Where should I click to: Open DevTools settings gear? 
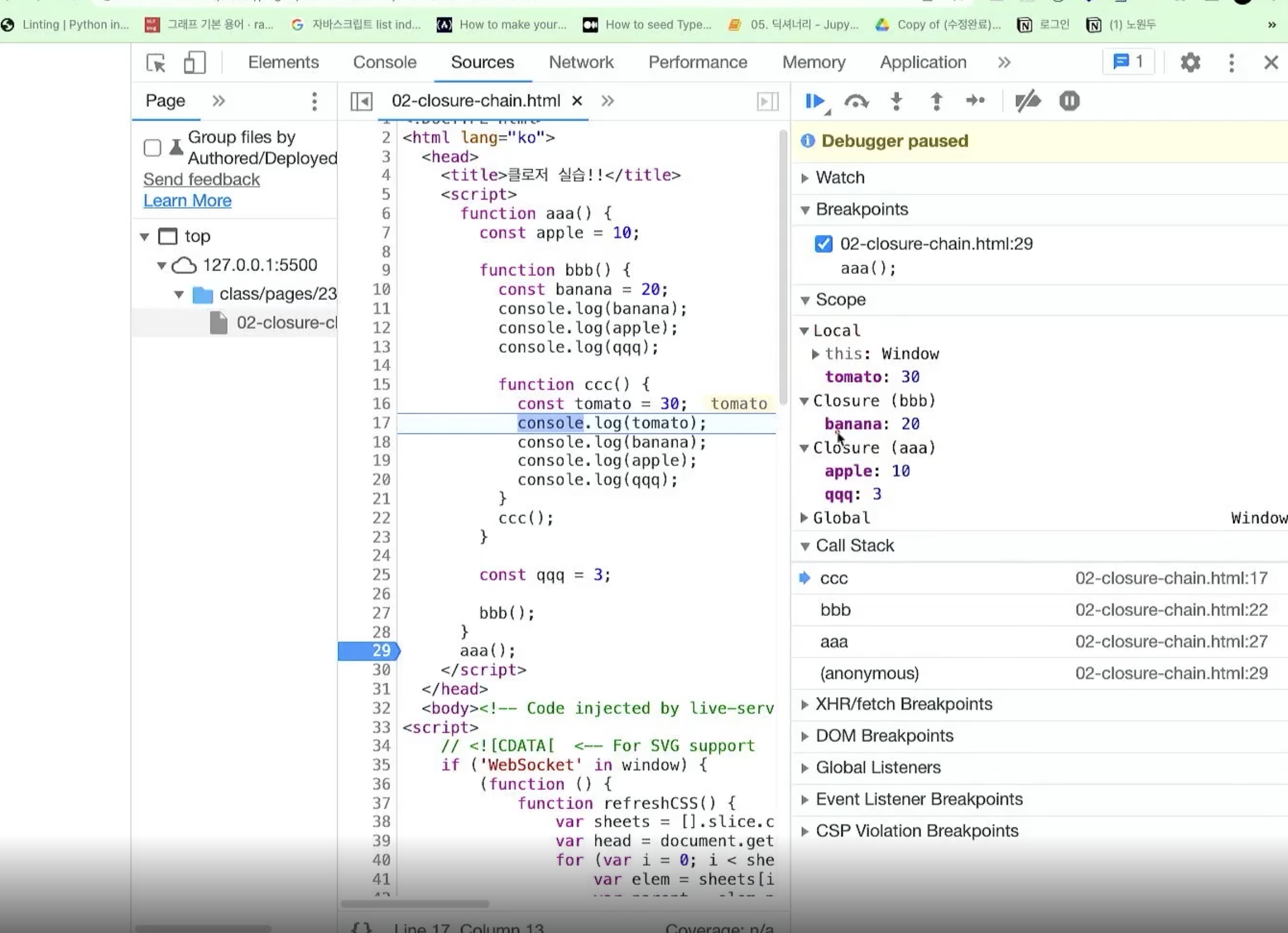click(1190, 62)
